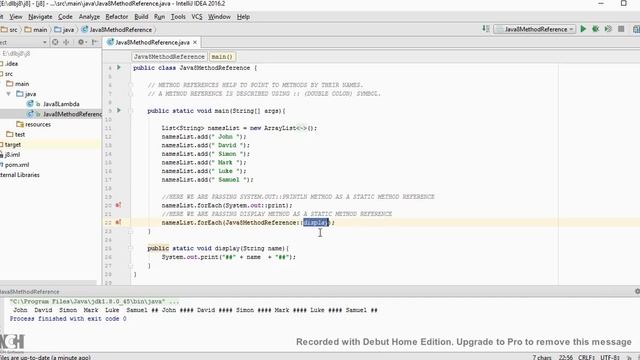Open the Navigate menu
The width and height of the screenshot is (640, 360).
(40, 17)
